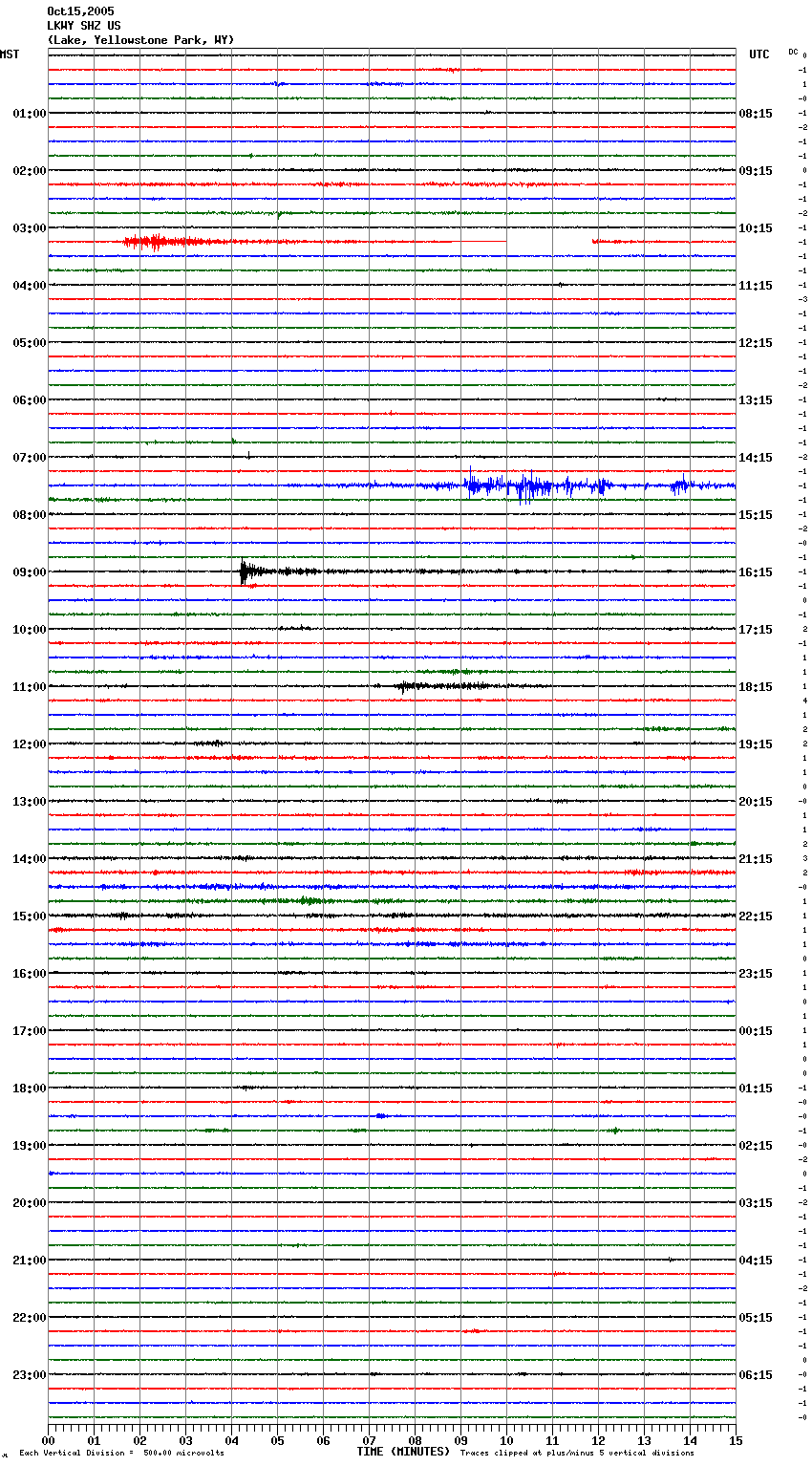This screenshot has width=812, height=1466.
Task: Click minute 10 on the bottom axis
Action: pyautogui.click(x=507, y=1440)
